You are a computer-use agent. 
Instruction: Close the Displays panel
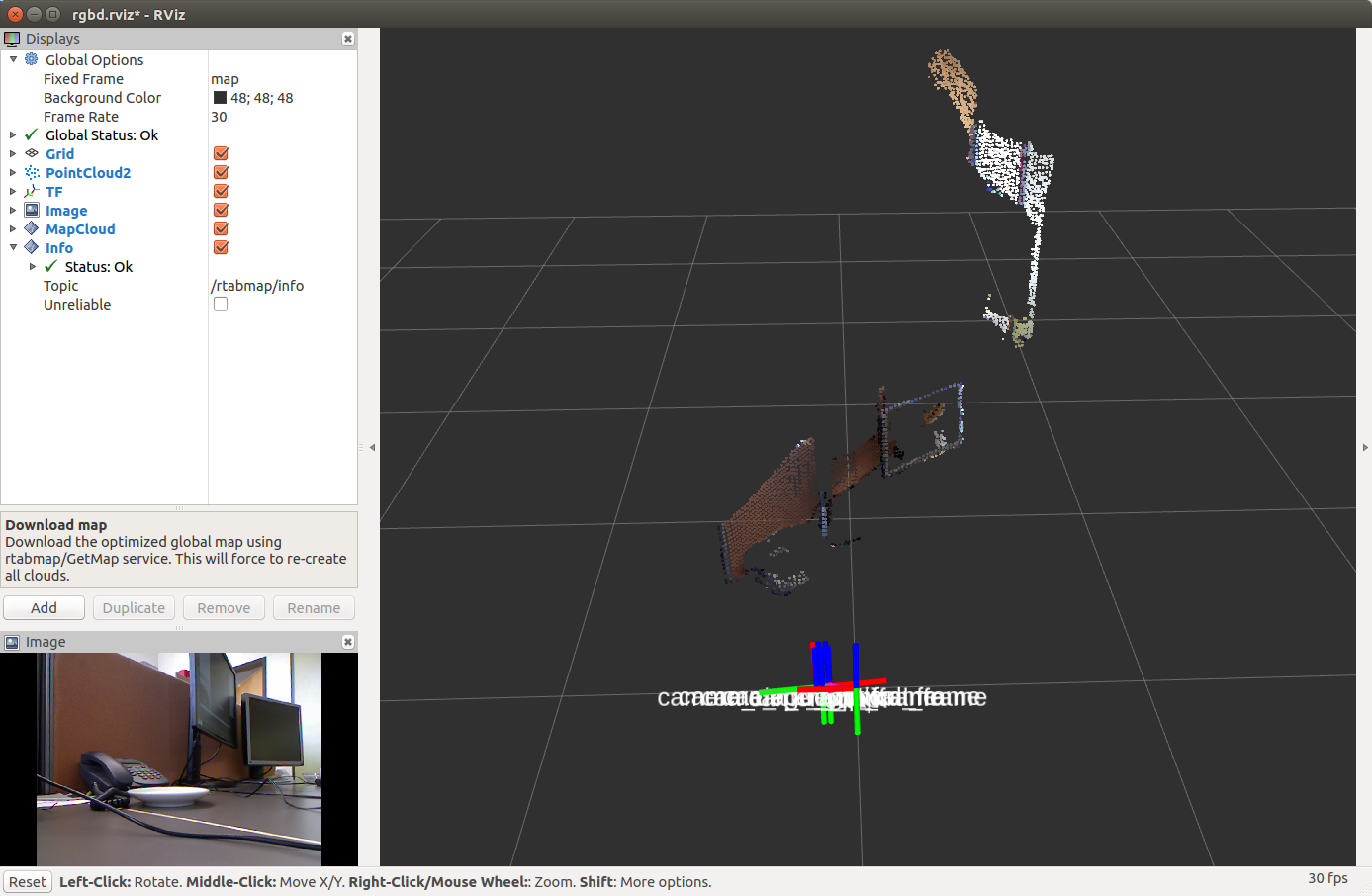(348, 39)
